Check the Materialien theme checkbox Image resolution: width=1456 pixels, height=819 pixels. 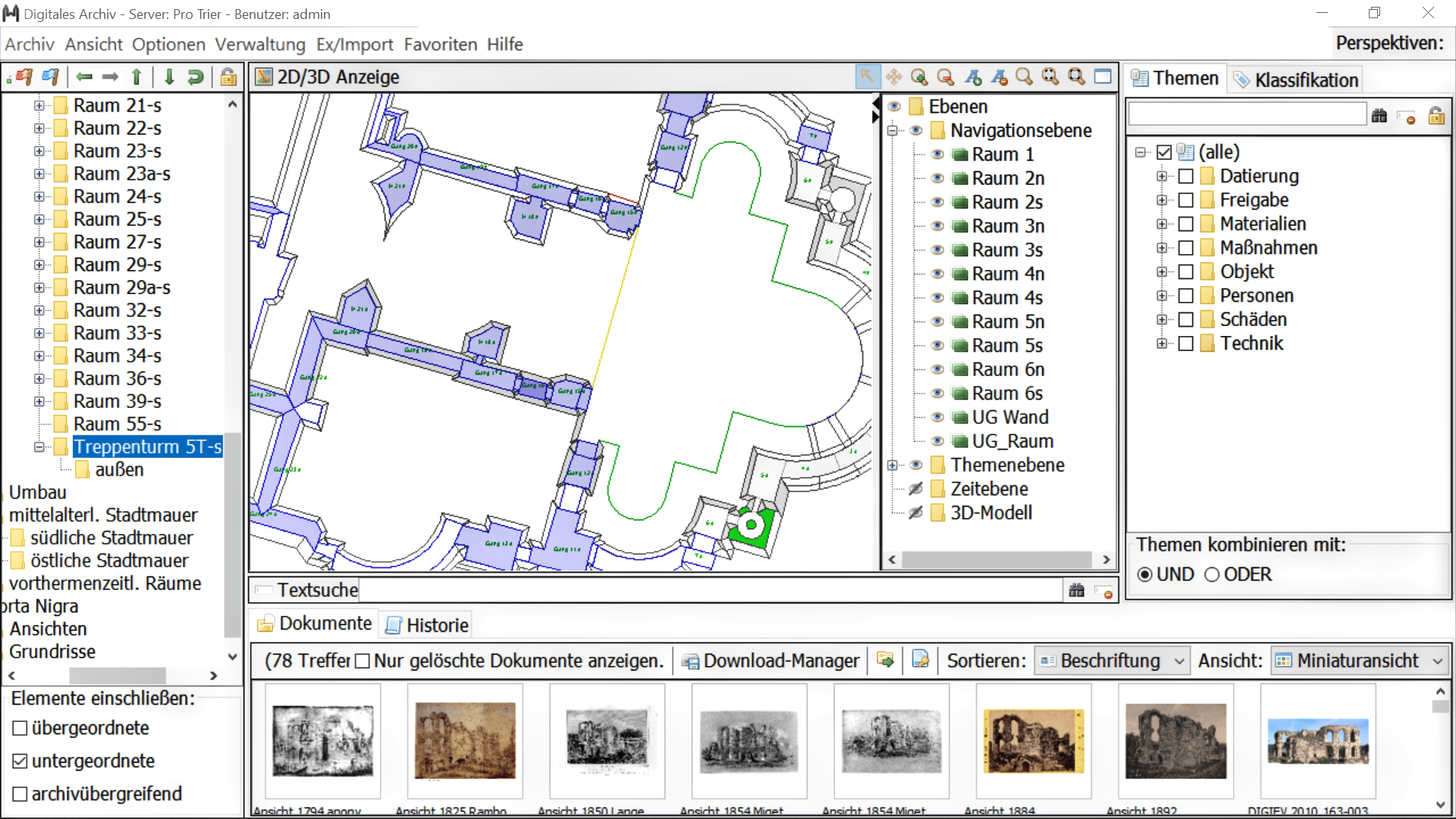pyautogui.click(x=1186, y=224)
